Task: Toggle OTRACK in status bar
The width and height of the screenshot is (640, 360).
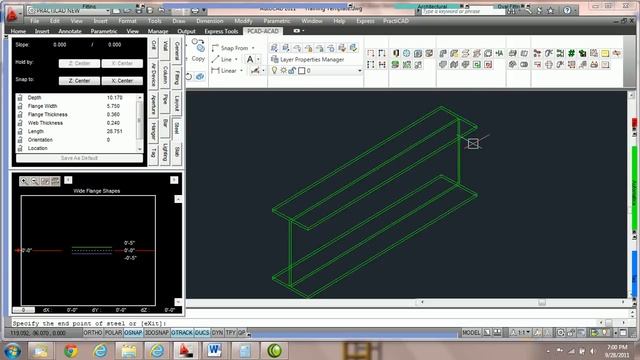Action: coord(182,333)
